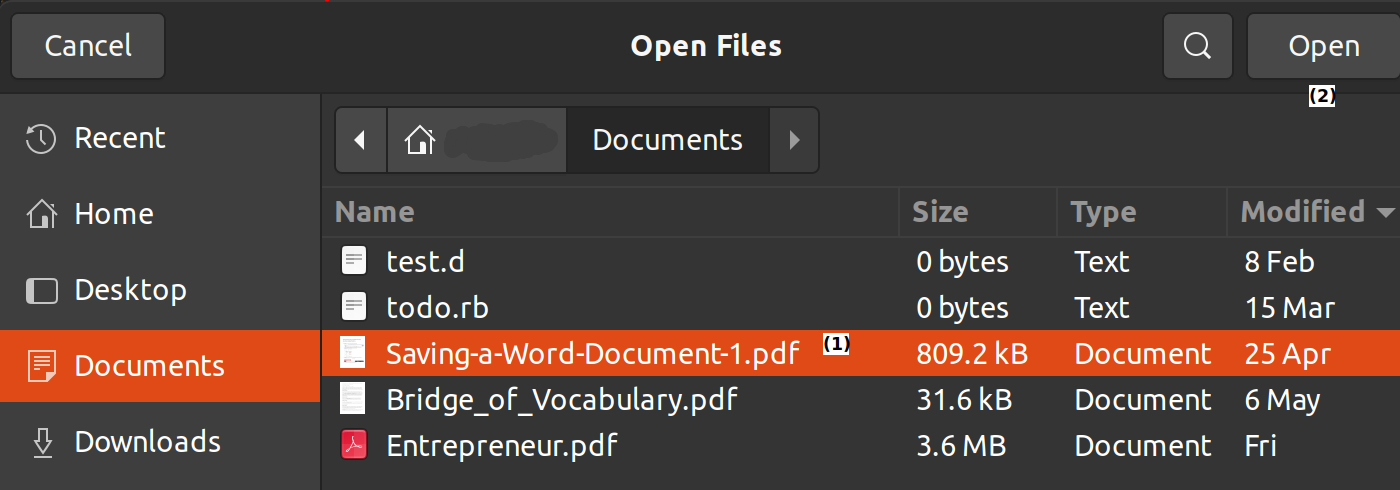The height and width of the screenshot is (490, 1400).
Task: Toggle sort order via Modified column arrow
Action: pyautogui.click(x=1385, y=213)
